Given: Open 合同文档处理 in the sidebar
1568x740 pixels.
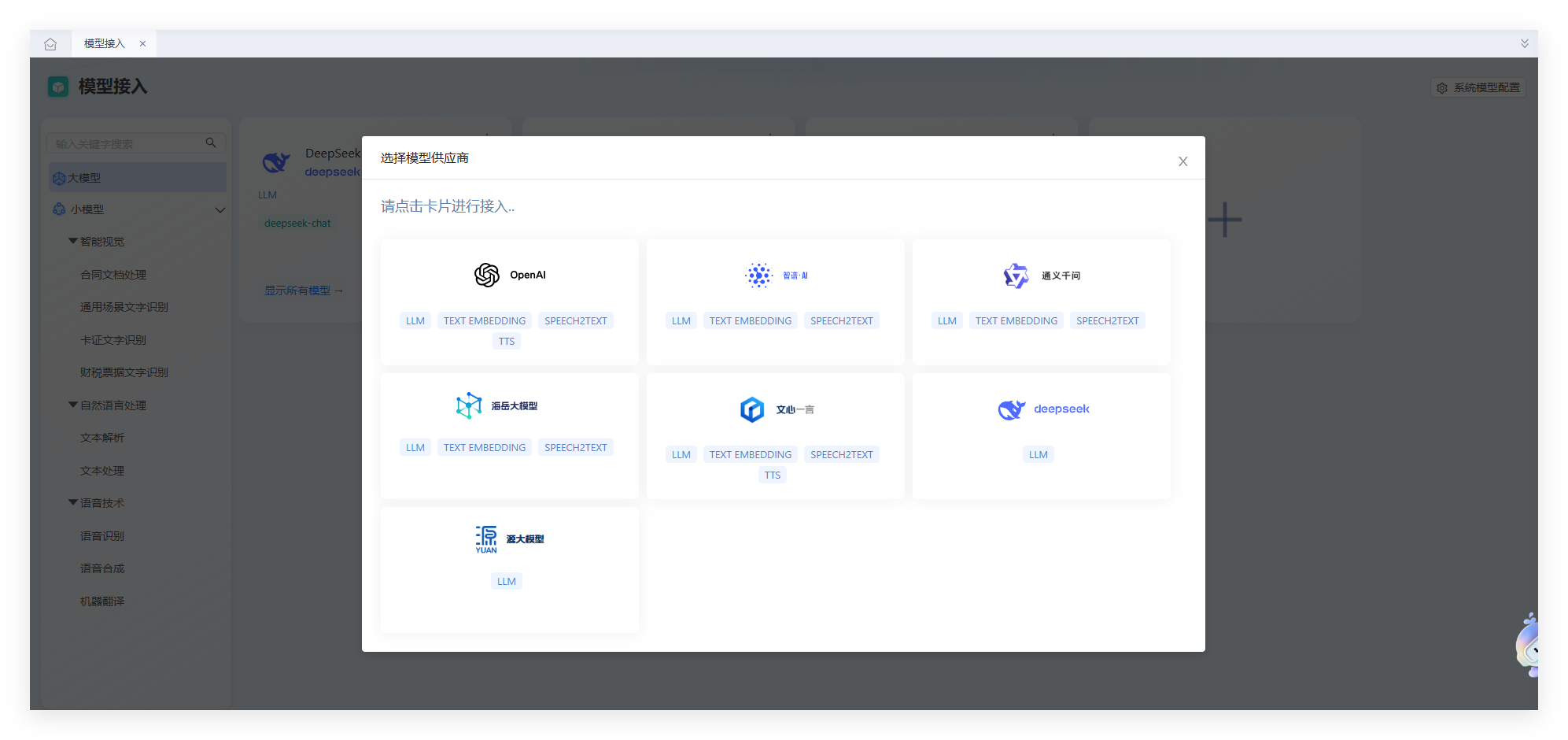Looking at the screenshot, I should [x=113, y=275].
